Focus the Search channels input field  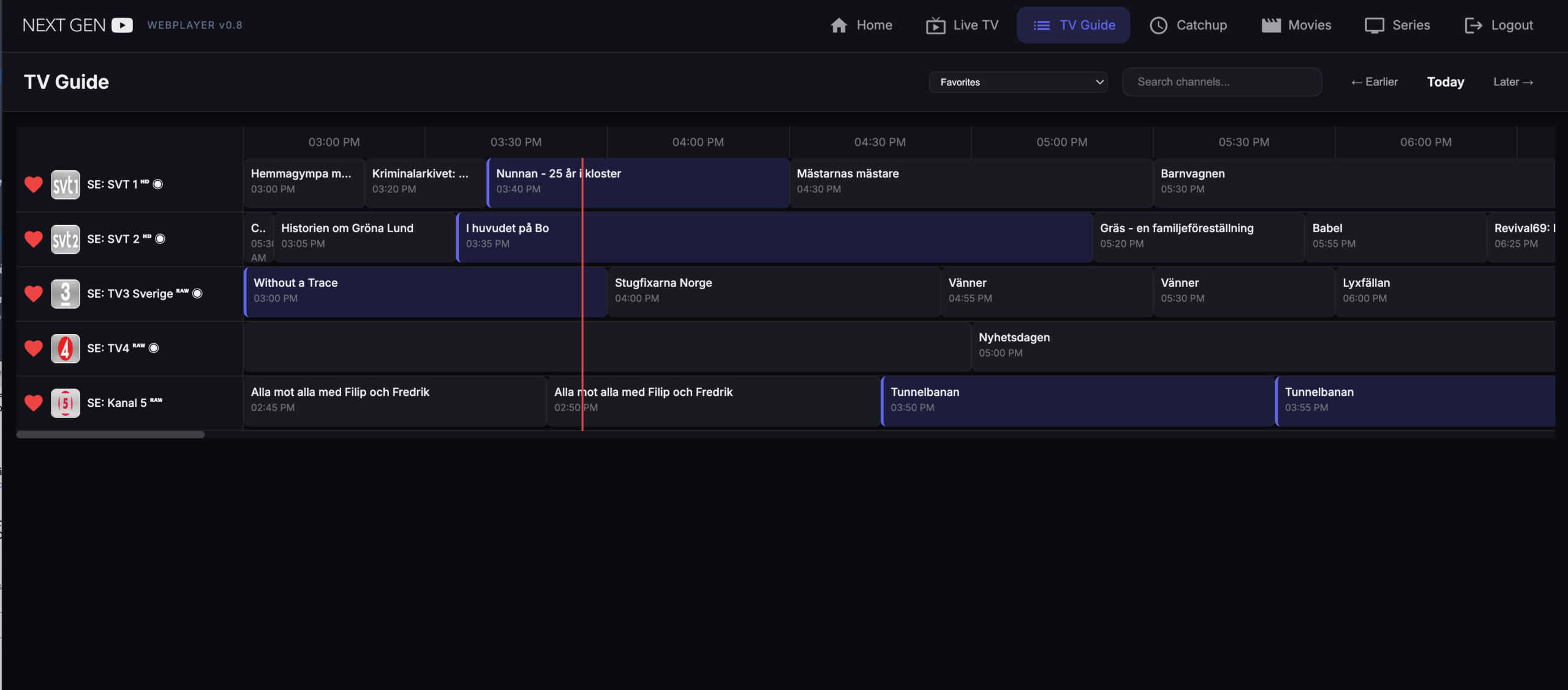click(x=1221, y=82)
